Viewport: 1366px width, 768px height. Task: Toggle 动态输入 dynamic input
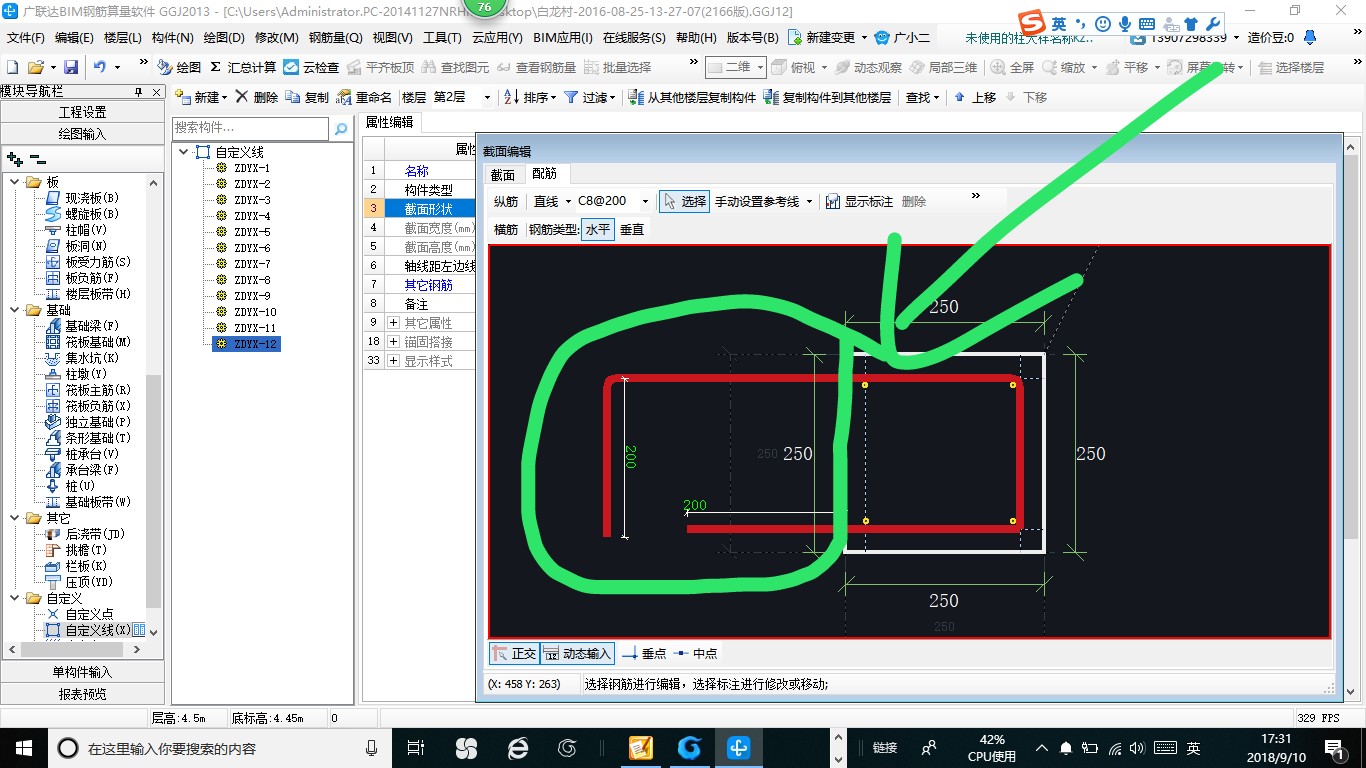pos(577,653)
